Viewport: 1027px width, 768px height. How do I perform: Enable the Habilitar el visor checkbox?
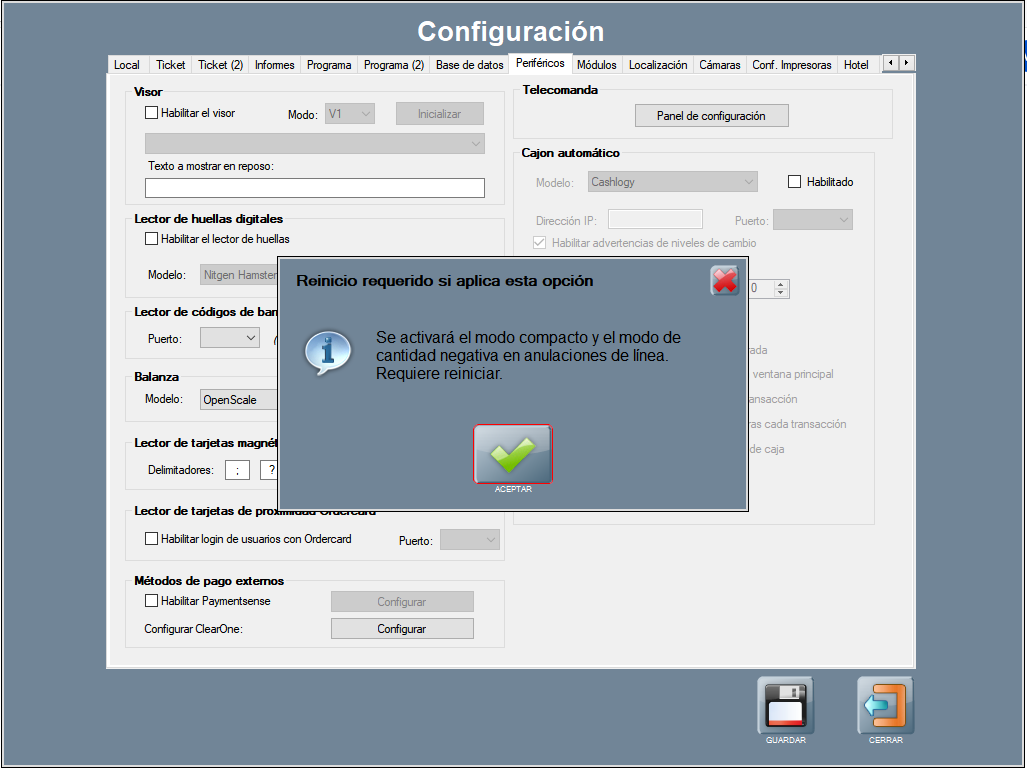[152, 113]
